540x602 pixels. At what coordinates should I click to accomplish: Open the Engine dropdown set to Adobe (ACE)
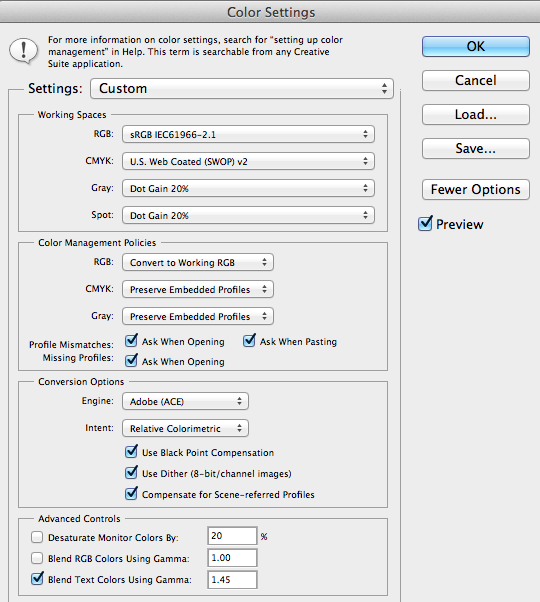(x=185, y=401)
